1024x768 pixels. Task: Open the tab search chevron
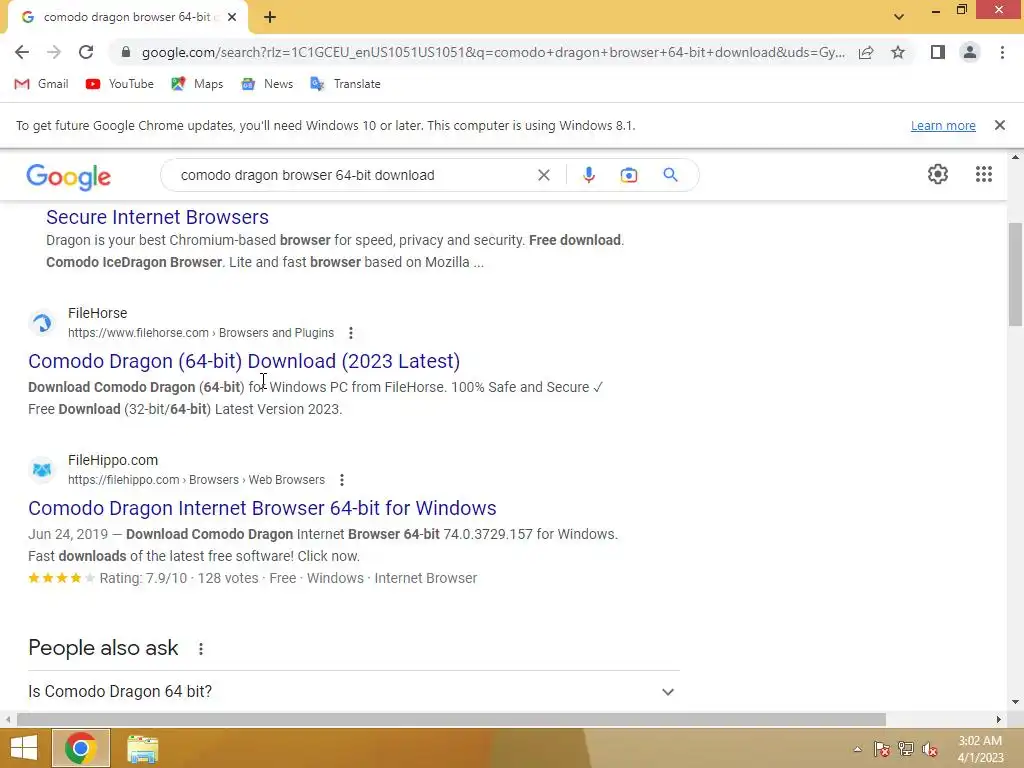[x=899, y=17]
